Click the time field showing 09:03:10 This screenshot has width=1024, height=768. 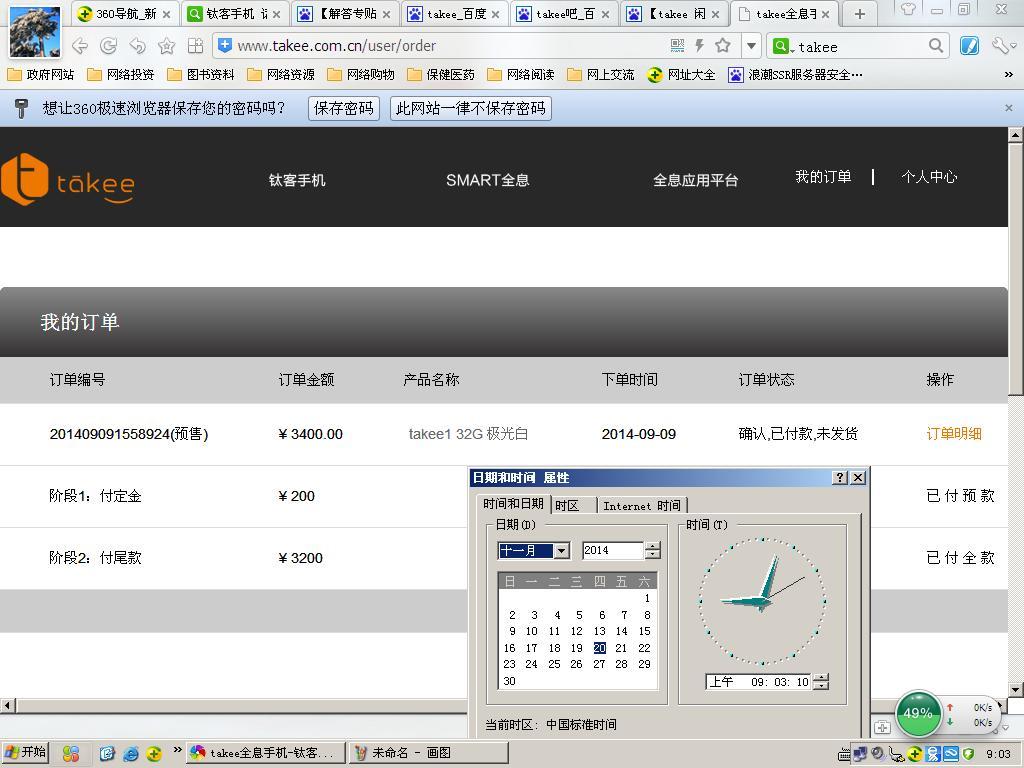[x=760, y=682]
